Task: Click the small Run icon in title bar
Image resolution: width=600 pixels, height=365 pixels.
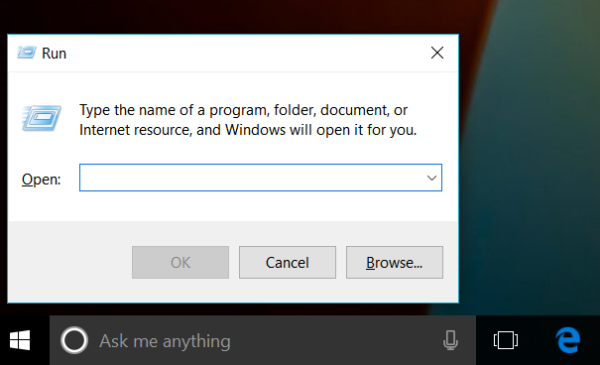Action: [26, 53]
